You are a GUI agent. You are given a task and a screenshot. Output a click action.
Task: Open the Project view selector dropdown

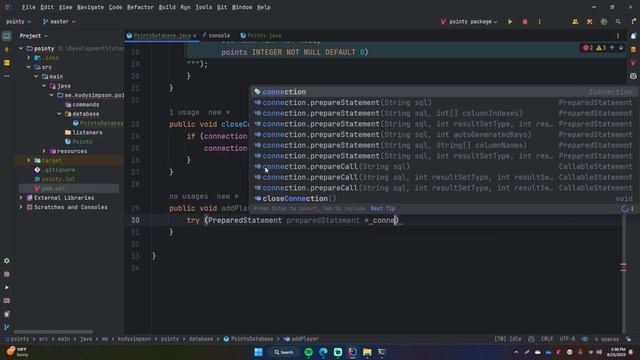click(33, 36)
